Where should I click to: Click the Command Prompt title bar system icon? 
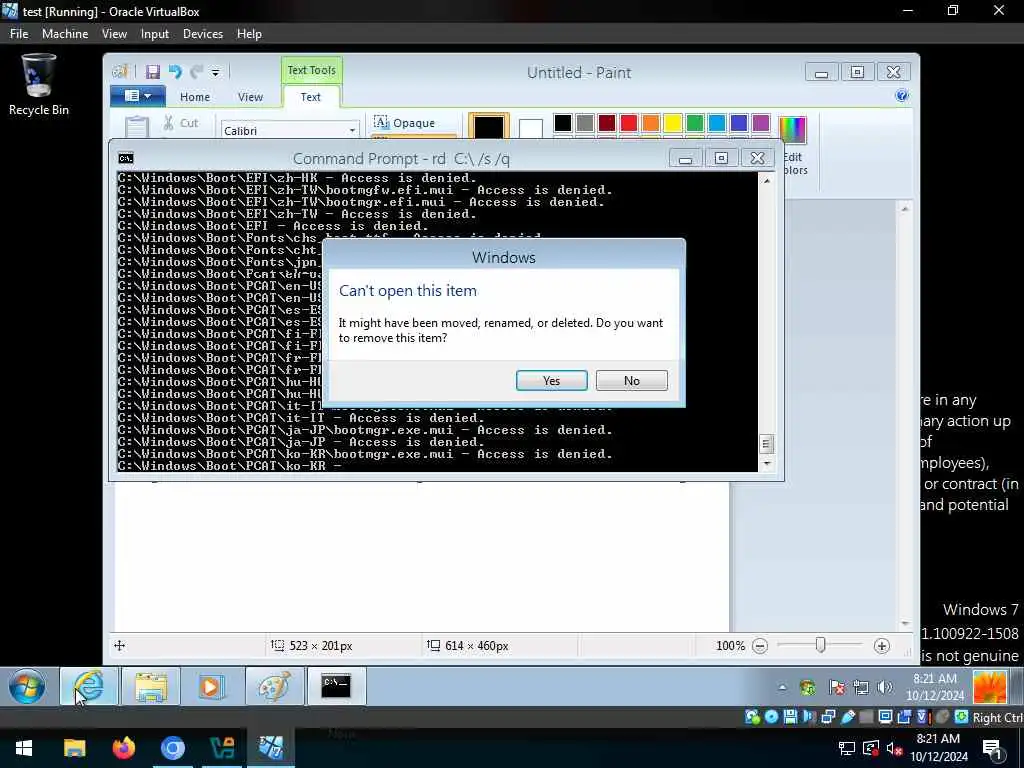pos(126,158)
